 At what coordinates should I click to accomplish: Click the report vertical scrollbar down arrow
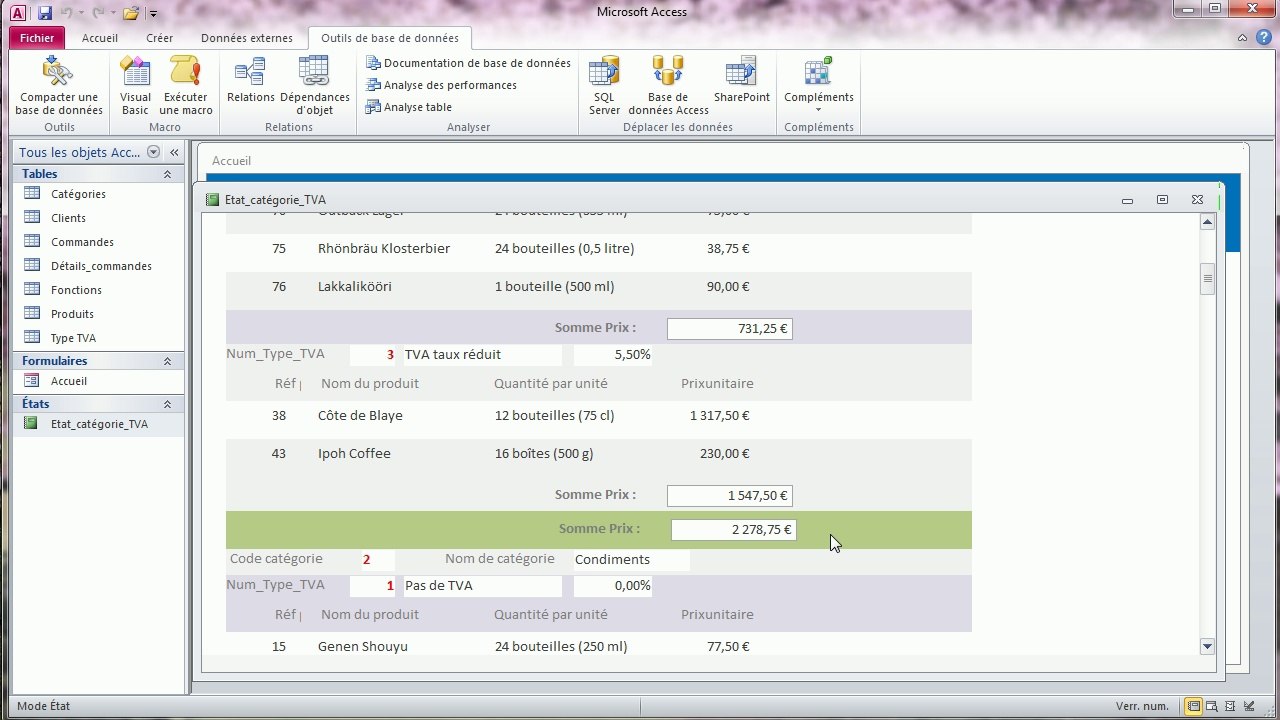click(1207, 646)
